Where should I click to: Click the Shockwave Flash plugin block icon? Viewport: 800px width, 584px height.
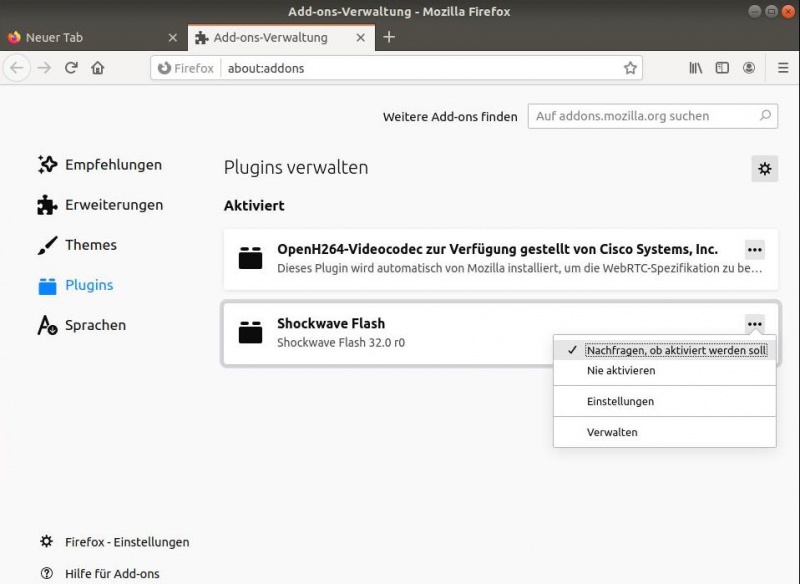coord(251,332)
